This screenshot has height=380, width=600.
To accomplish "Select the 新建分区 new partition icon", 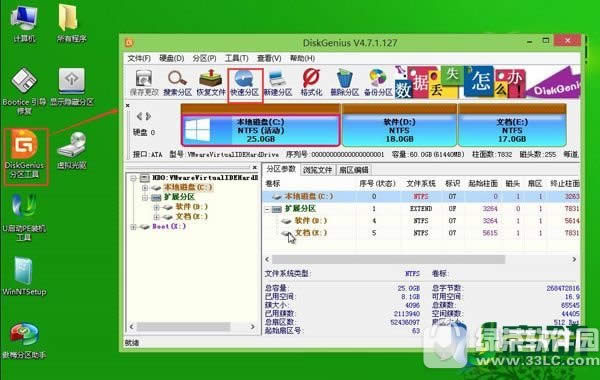I will click(x=278, y=83).
